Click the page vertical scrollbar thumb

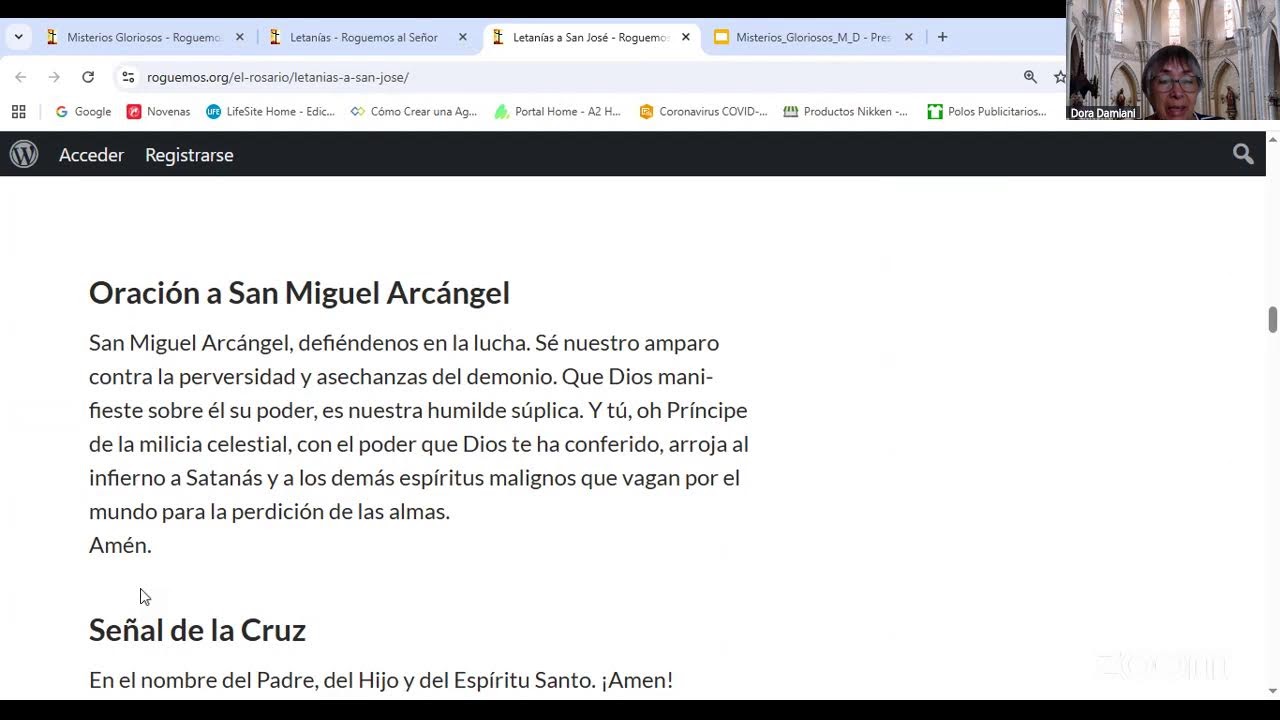[1273, 320]
